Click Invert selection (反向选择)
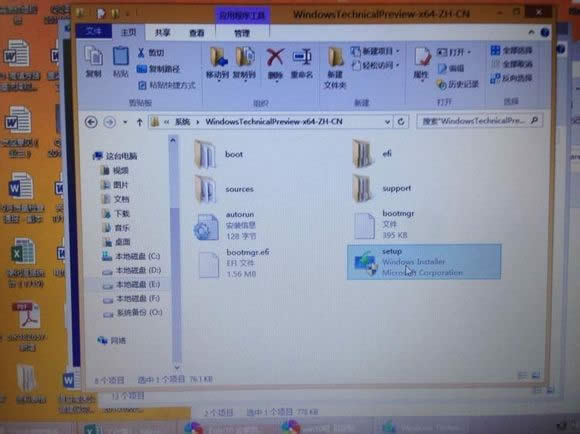This screenshot has width=580, height=434. pyautogui.click(x=511, y=78)
